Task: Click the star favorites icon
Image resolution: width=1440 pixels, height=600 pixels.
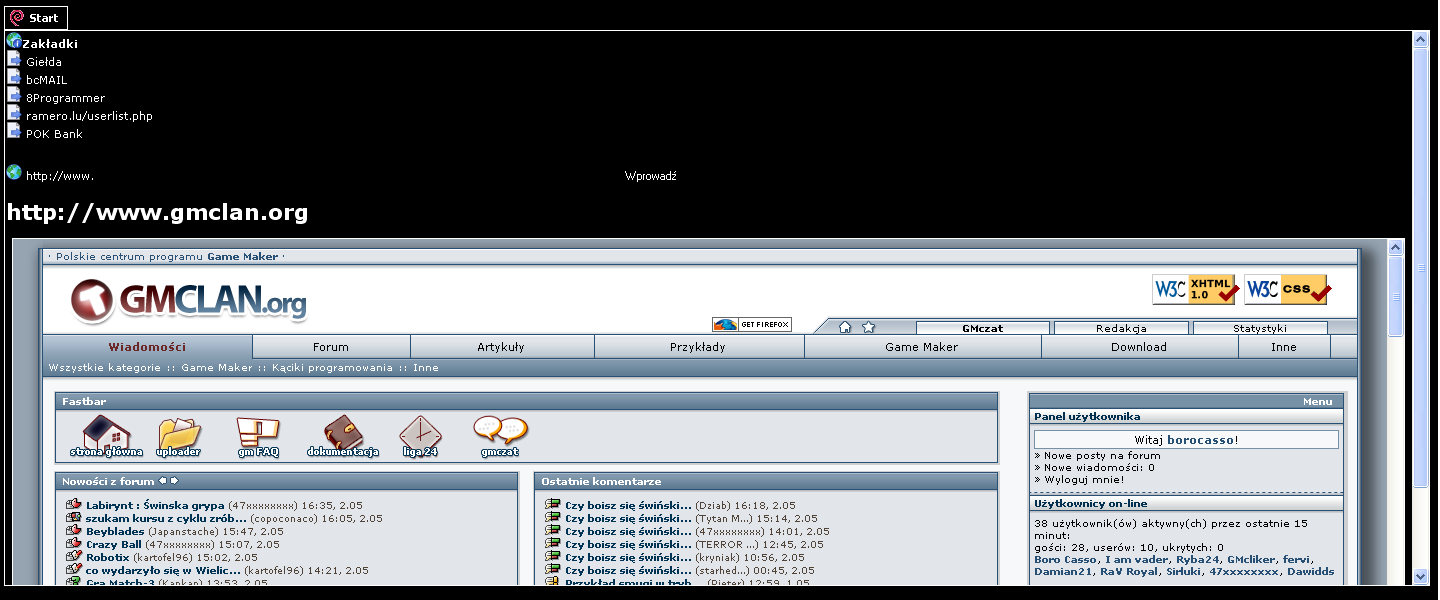Action: point(868,327)
